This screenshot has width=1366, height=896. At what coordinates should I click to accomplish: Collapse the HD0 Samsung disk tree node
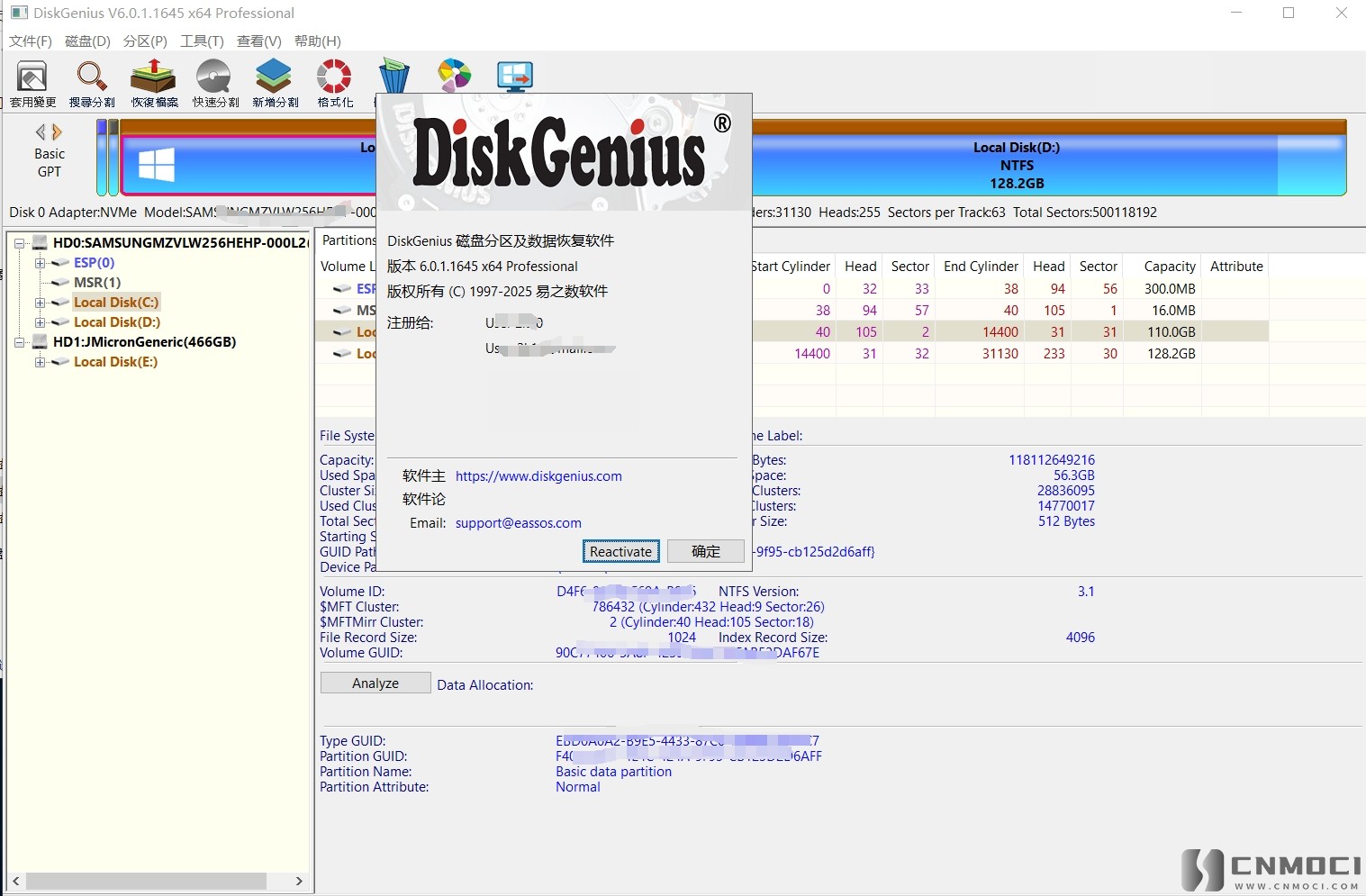19,243
